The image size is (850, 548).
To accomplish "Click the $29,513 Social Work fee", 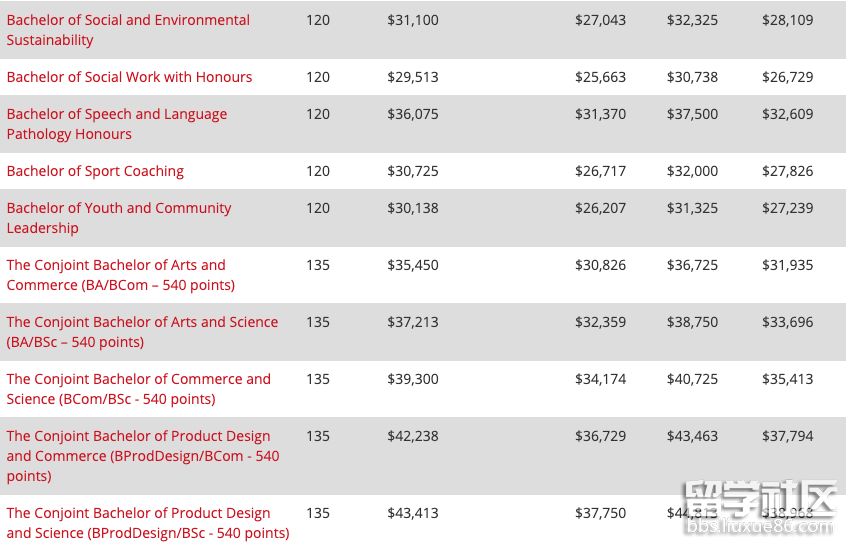I will tap(413, 77).
